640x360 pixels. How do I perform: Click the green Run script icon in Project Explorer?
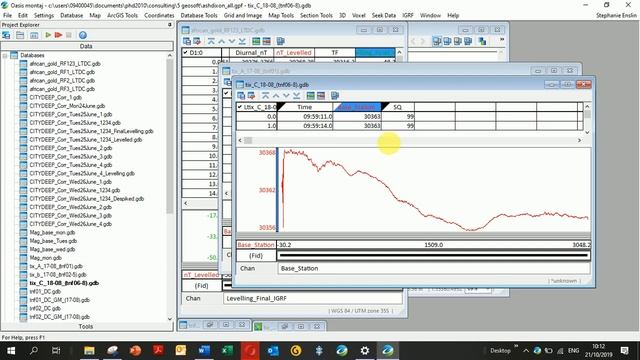click(x=48, y=35)
